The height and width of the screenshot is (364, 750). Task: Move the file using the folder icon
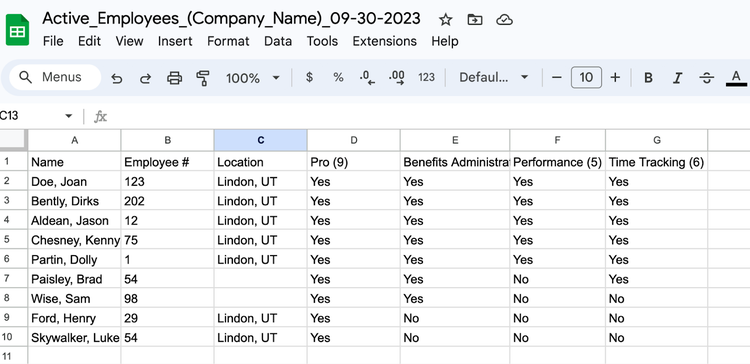point(474,20)
